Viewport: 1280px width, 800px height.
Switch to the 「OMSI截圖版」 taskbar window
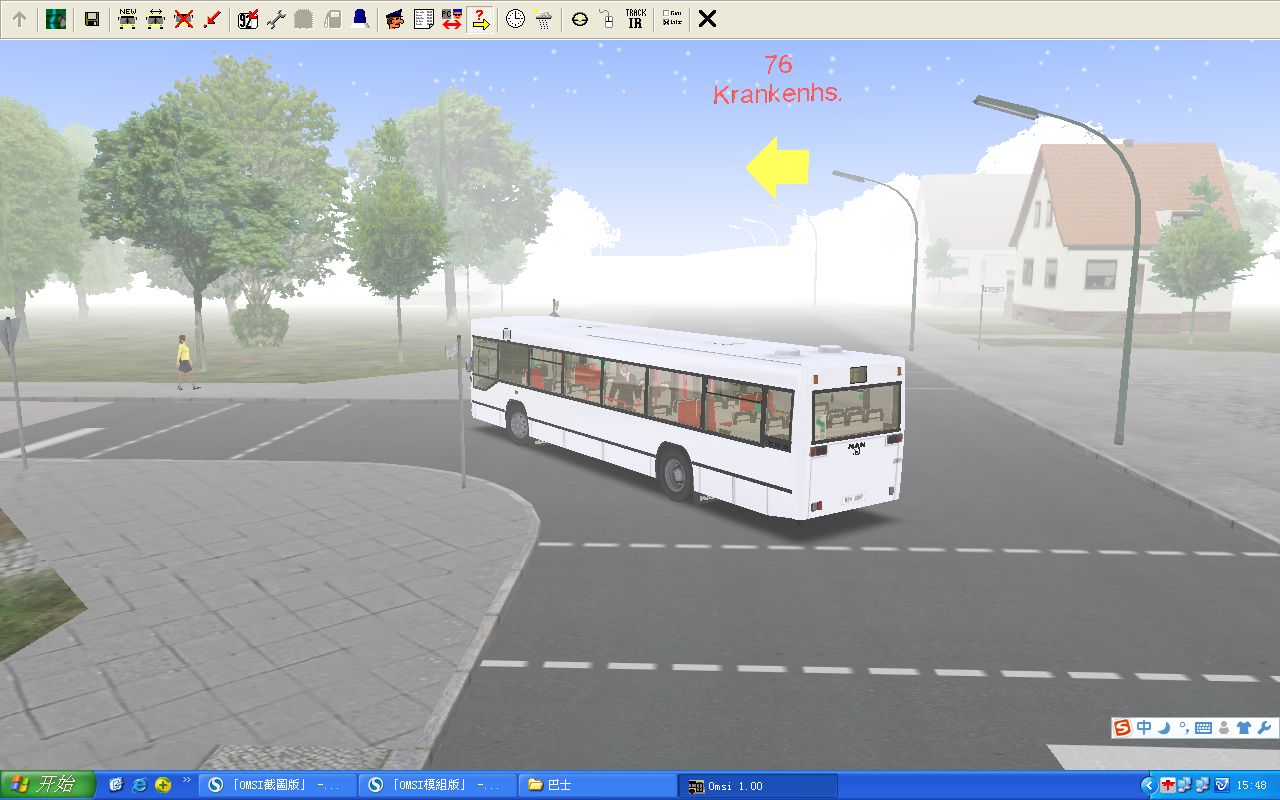pos(278,785)
